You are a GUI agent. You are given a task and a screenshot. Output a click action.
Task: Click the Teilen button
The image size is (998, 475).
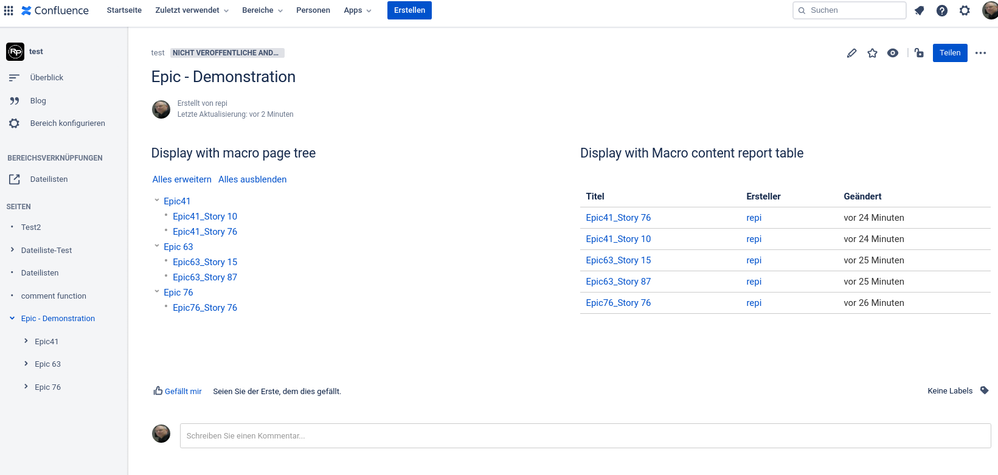tap(950, 53)
